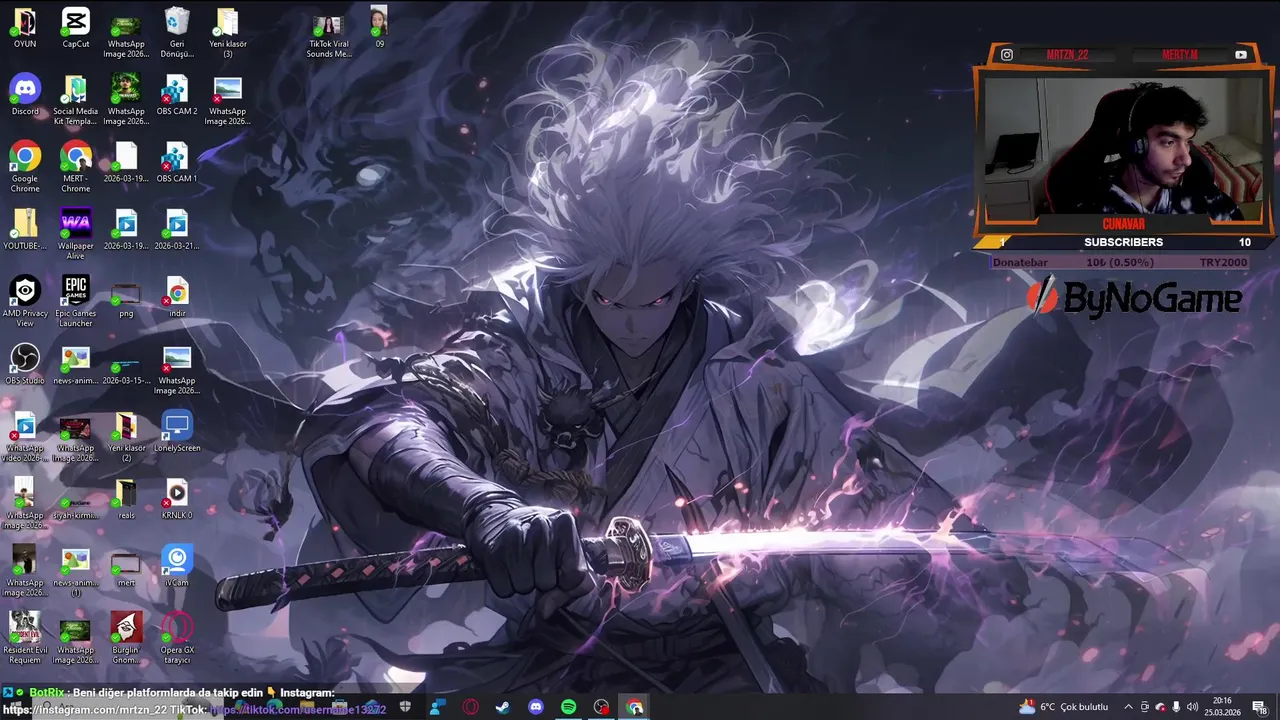Select the png file icon

(x=126, y=298)
